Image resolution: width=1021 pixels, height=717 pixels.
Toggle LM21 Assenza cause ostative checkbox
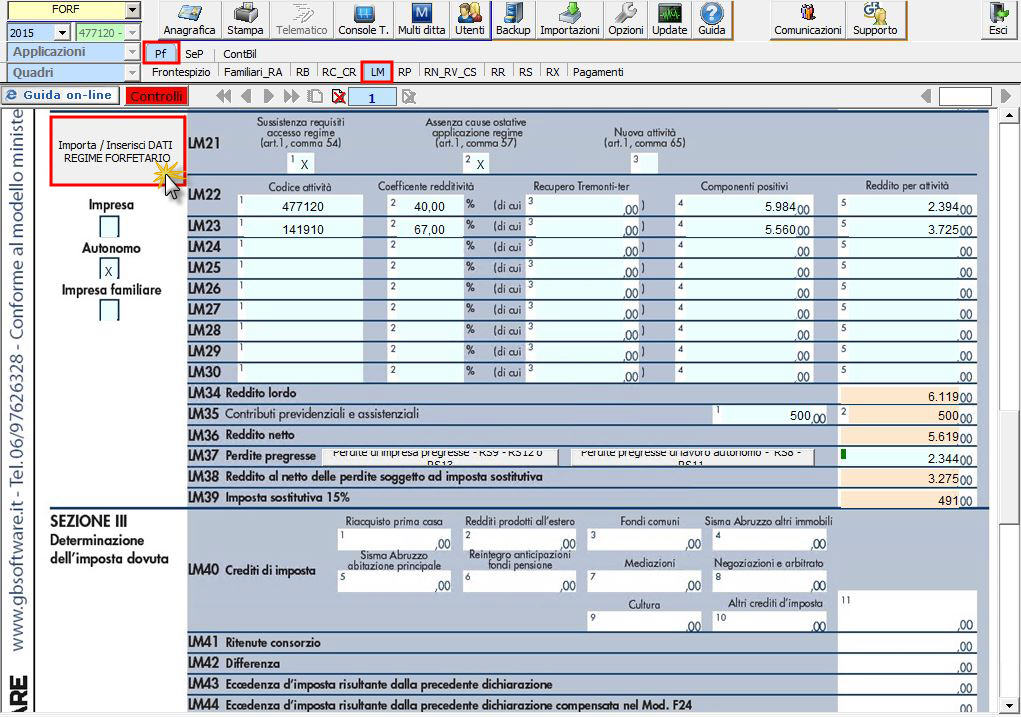pyautogui.click(x=476, y=163)
